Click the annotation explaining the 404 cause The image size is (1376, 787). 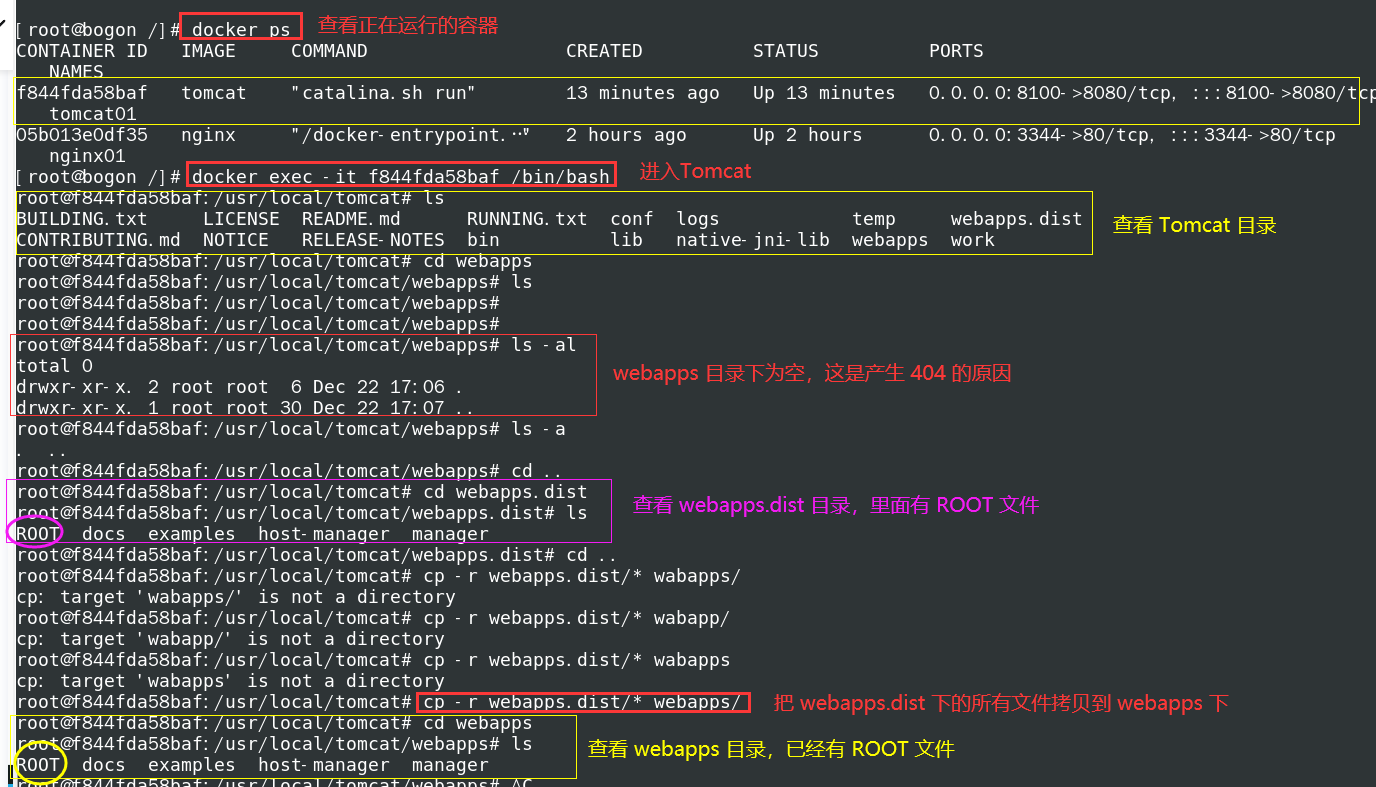pos(812,373)
